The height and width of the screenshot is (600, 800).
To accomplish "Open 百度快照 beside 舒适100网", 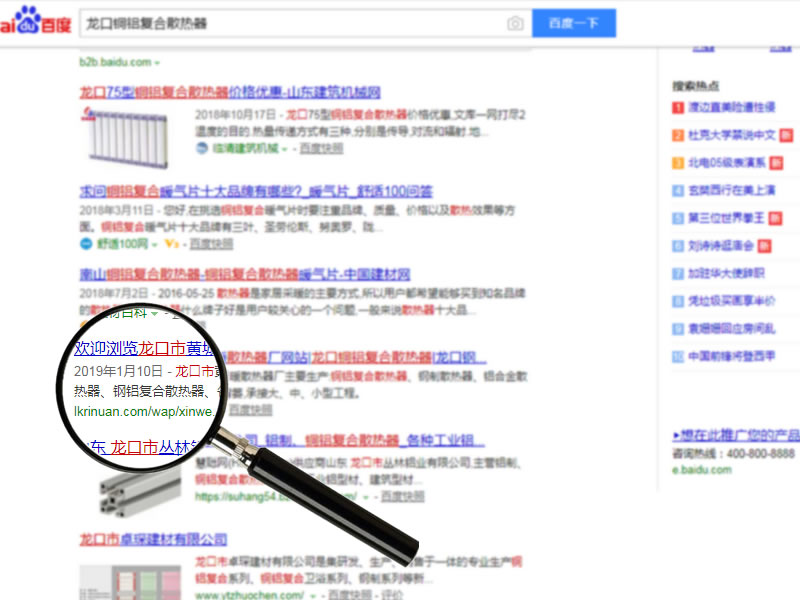I will (x=211, y=244).
